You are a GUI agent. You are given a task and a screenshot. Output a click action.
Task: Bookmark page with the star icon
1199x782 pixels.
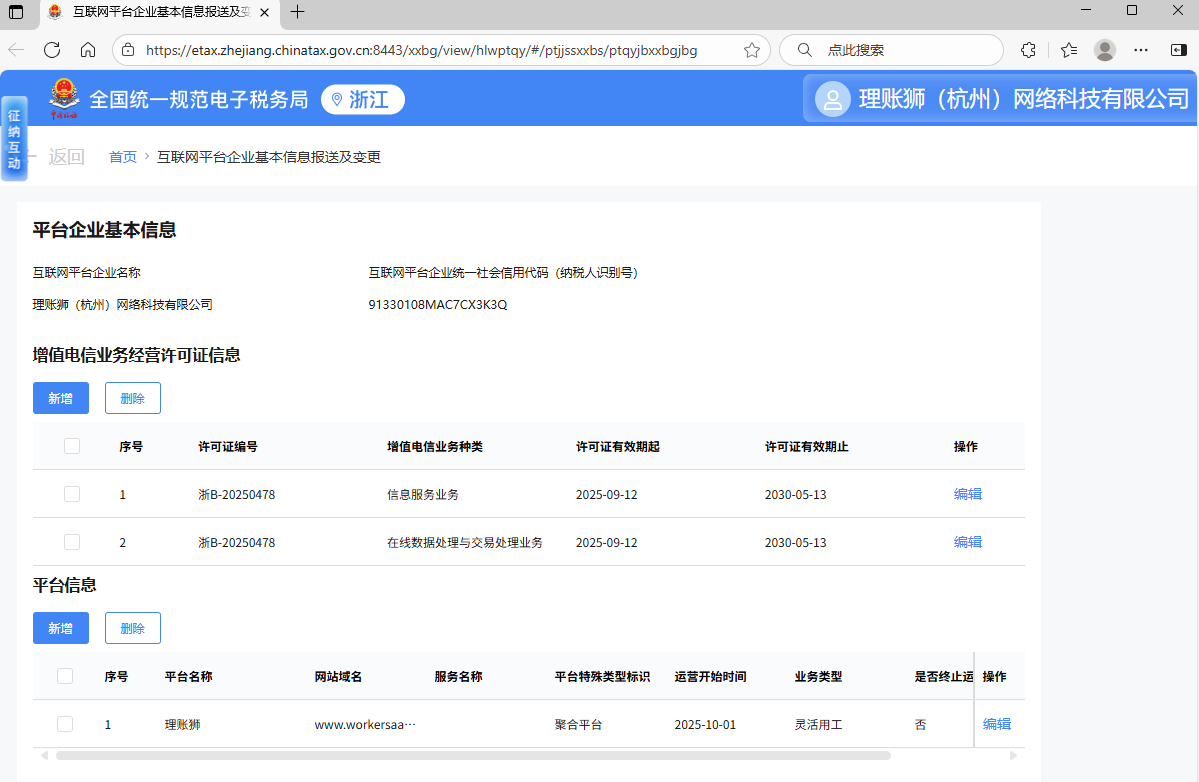tap(752, 50)
